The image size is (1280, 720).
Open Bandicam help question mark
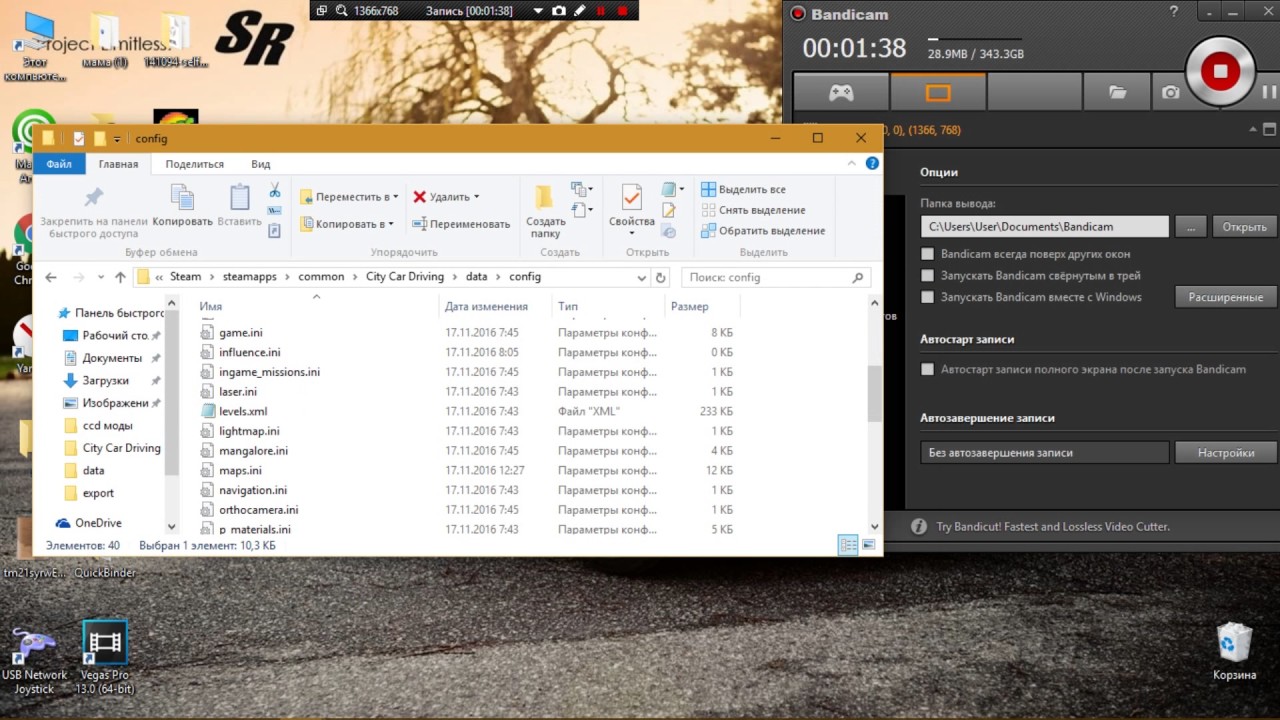(x=1174, y=11)
